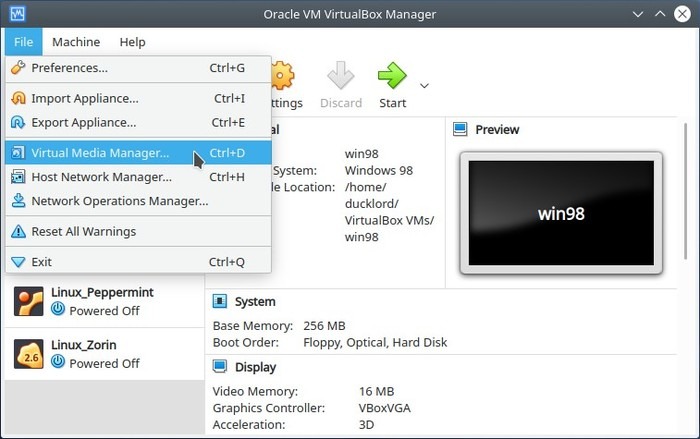Open the Display section header
Screen dimensions: 700x439
(255, 367)
